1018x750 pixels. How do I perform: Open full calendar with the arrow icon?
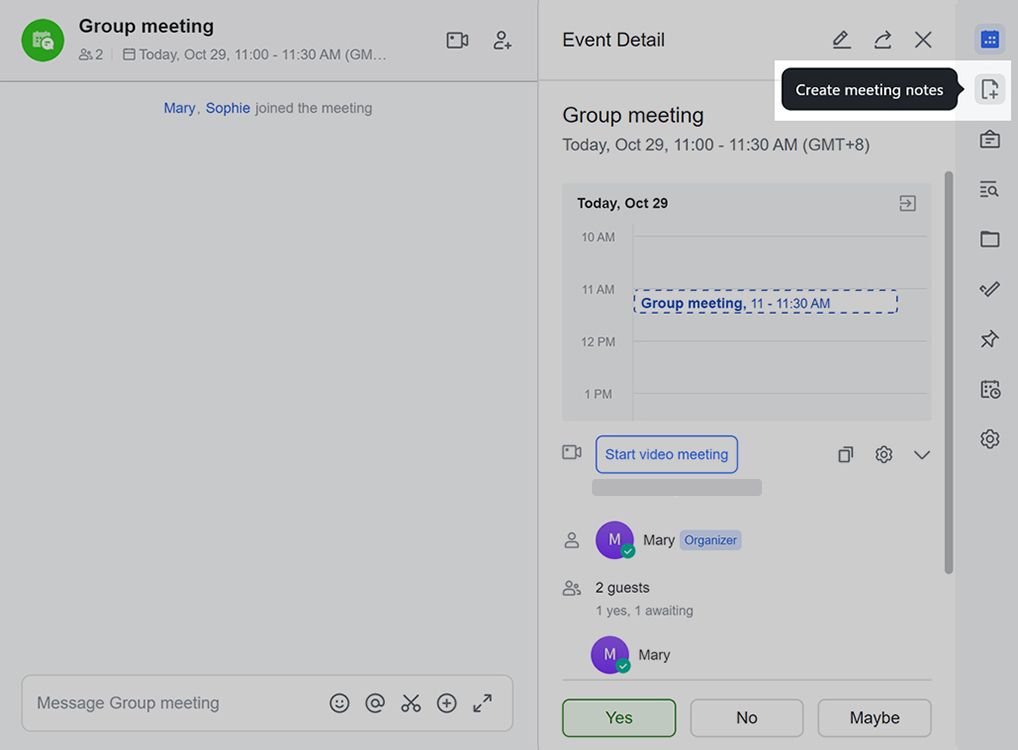[x=907, y=202]
